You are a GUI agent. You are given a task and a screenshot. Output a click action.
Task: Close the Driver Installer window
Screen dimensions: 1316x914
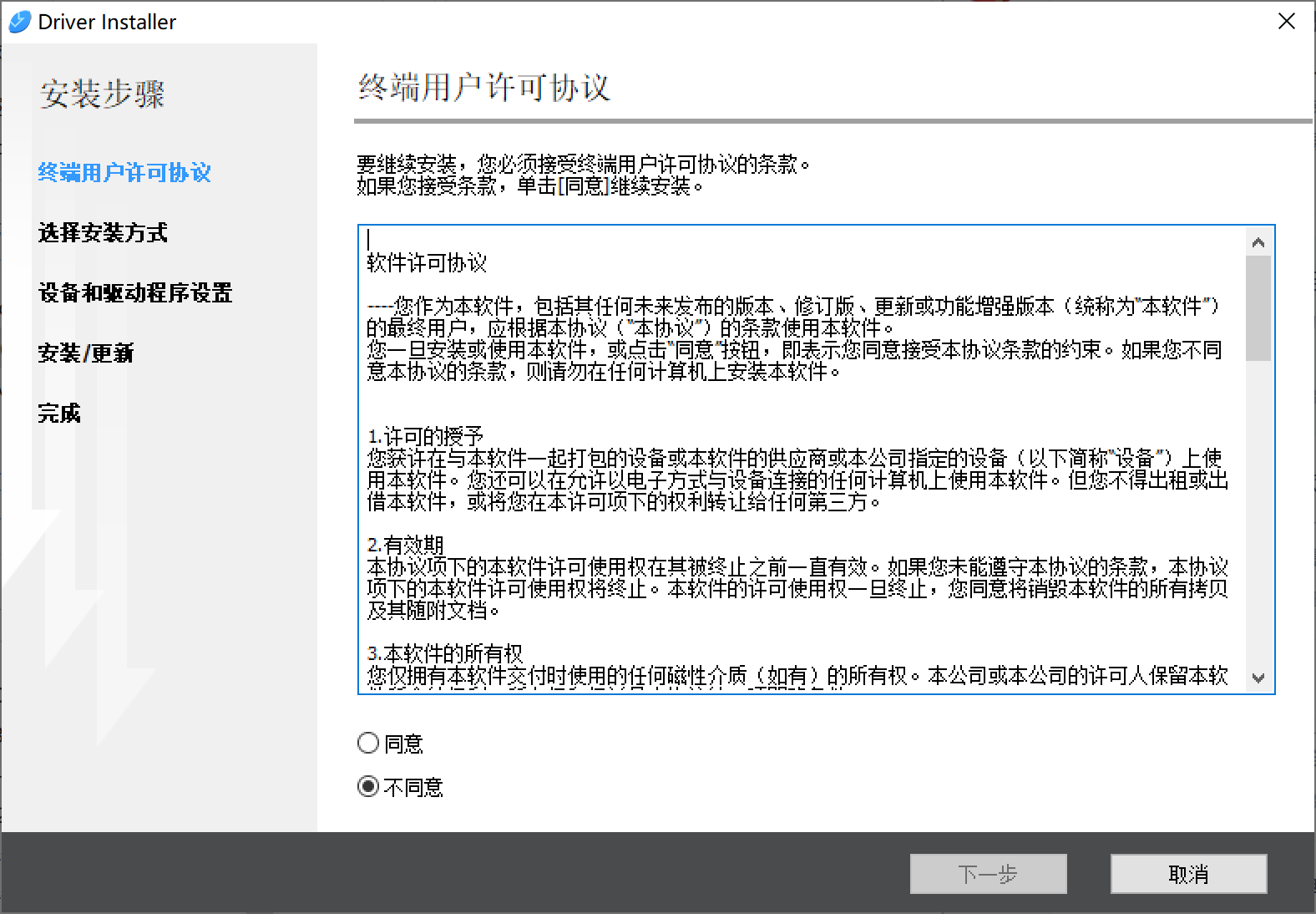tap(1287, 22)
